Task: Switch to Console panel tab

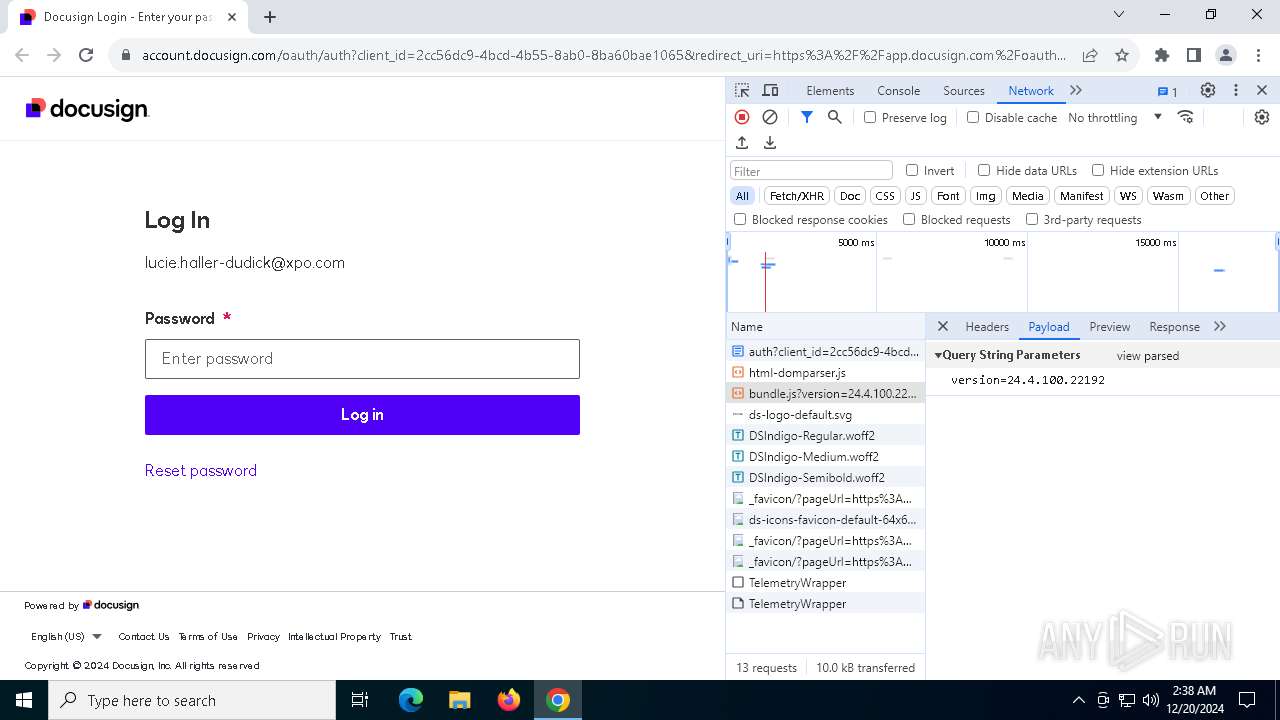Action: (898, 90)
